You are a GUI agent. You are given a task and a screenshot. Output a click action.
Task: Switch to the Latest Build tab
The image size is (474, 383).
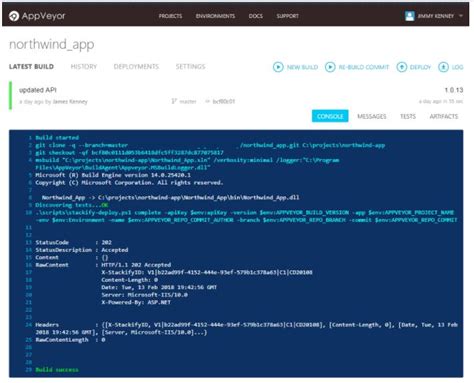31,67
